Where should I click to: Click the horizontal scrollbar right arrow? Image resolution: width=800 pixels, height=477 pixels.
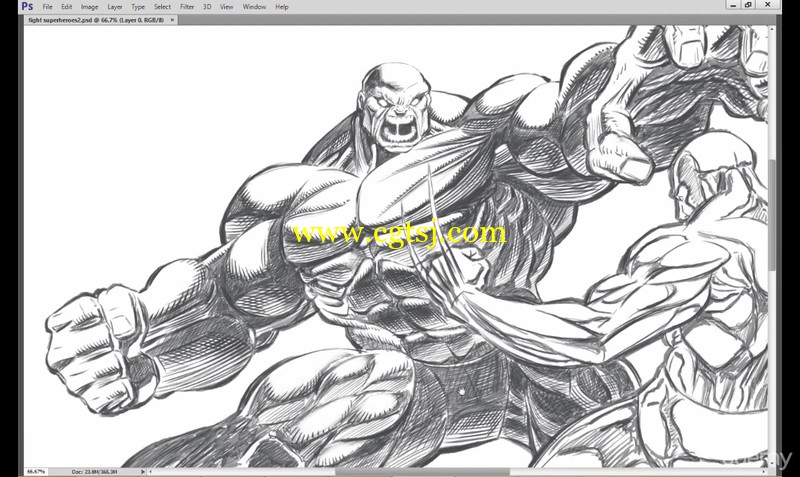coord(763,471)
